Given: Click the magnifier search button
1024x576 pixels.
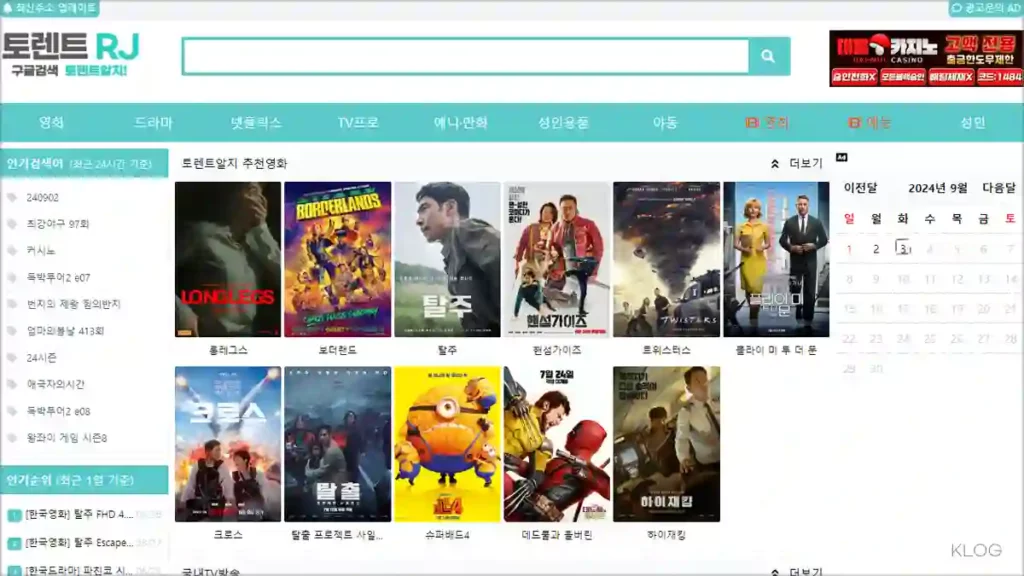Looking at the screenshot, I should pyautogui.click(x=769, y=56).
